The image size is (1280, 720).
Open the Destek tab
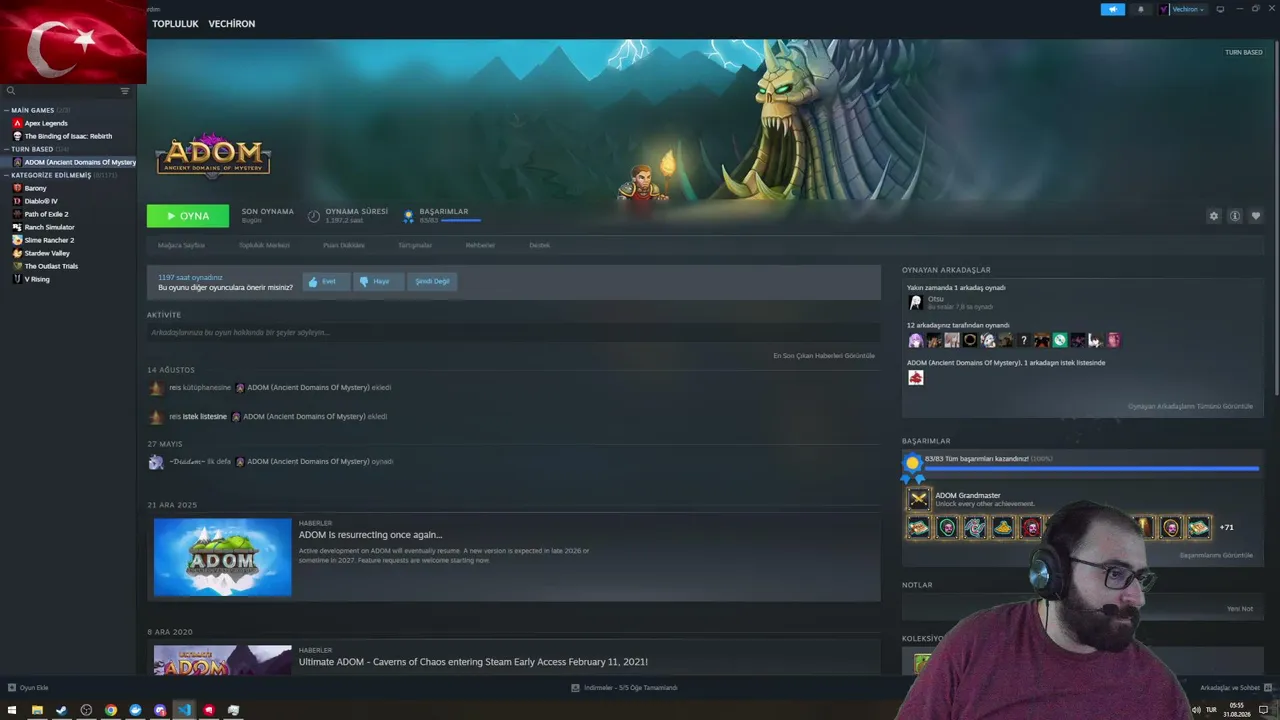click(540, 245)
